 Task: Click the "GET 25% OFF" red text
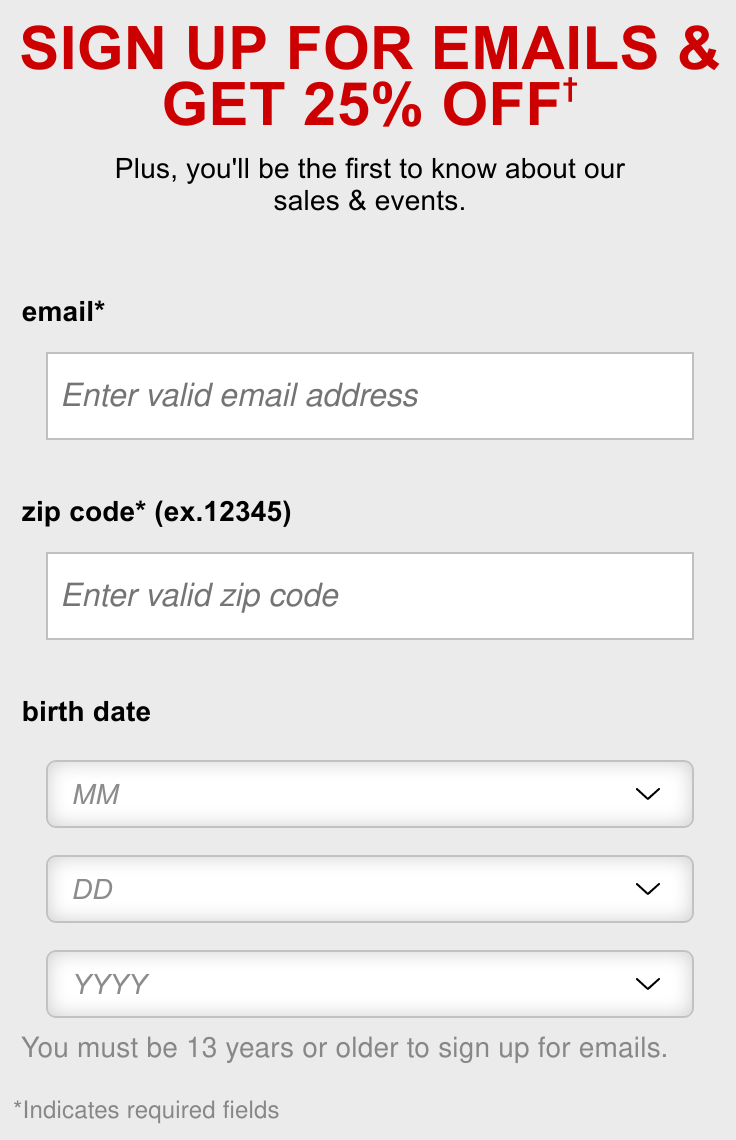pos(360,105)
